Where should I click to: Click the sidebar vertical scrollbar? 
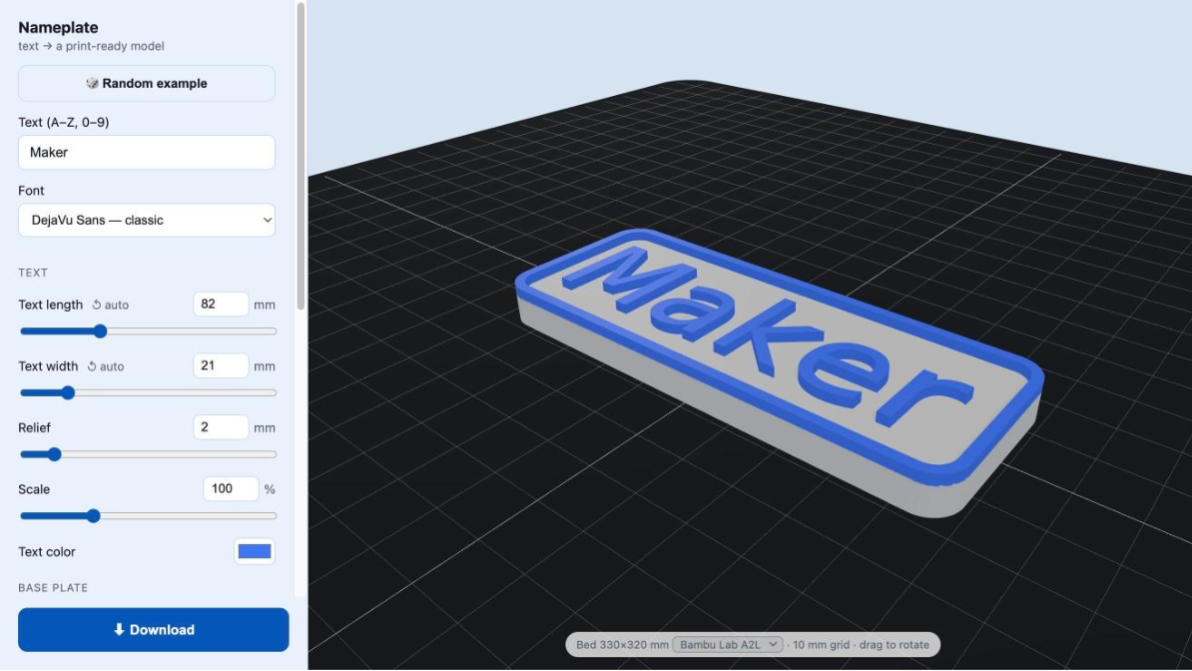coord(301,156)
